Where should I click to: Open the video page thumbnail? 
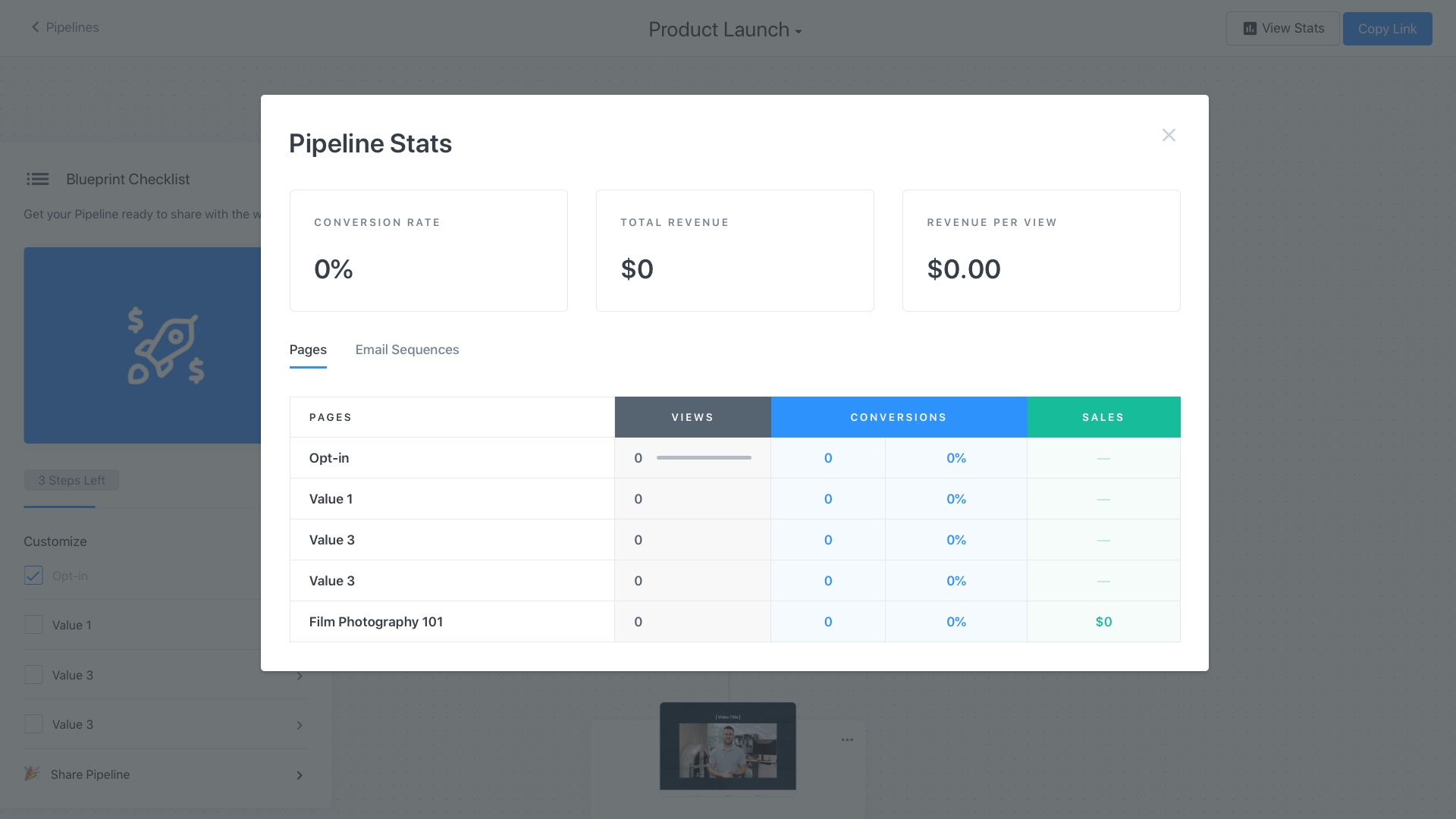click(727, 748)
